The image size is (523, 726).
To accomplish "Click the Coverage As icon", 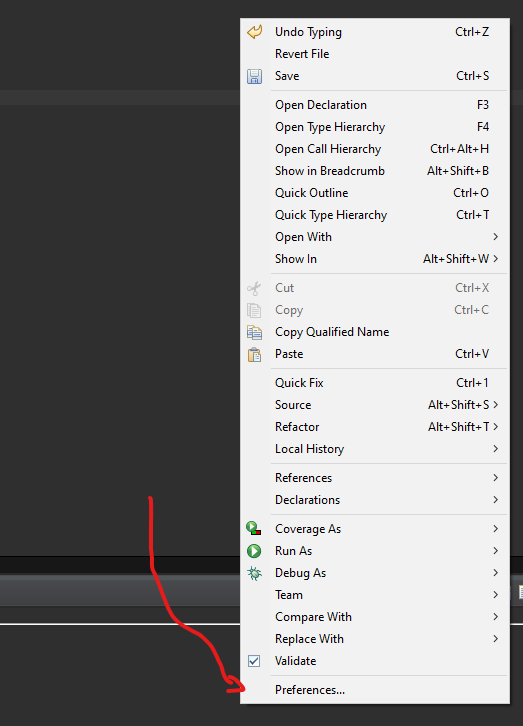I will click(x=254, y=529).
